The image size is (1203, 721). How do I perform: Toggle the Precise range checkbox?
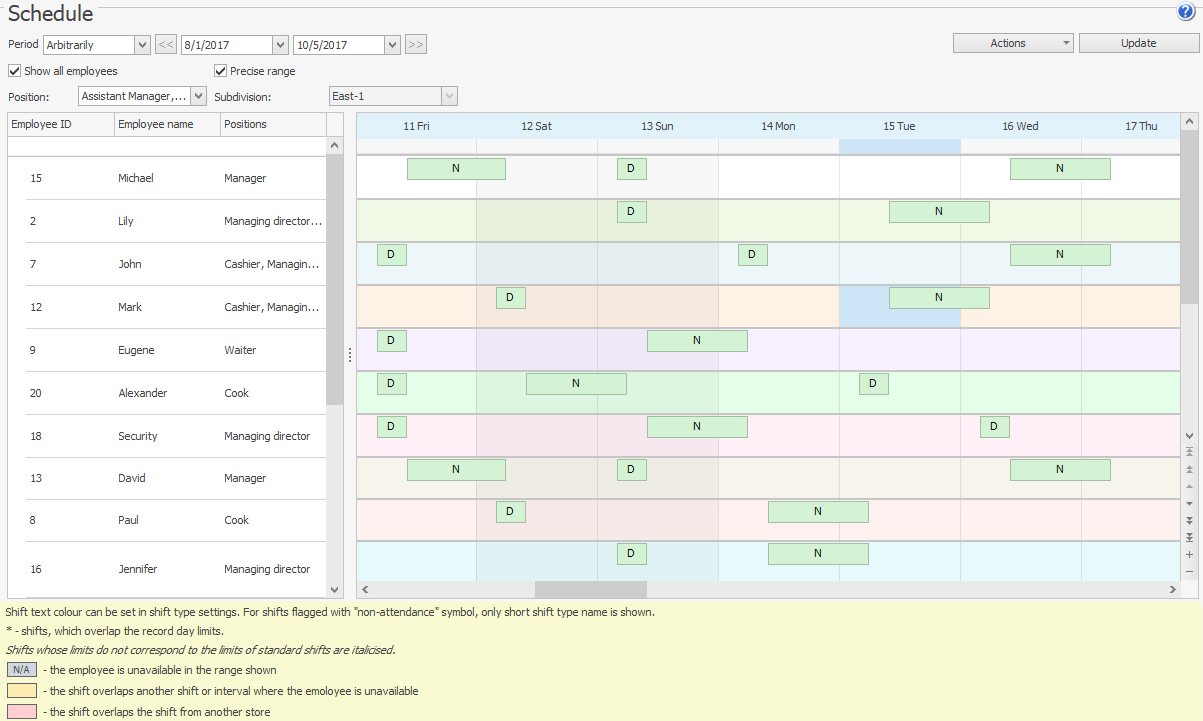coord(221,71)
